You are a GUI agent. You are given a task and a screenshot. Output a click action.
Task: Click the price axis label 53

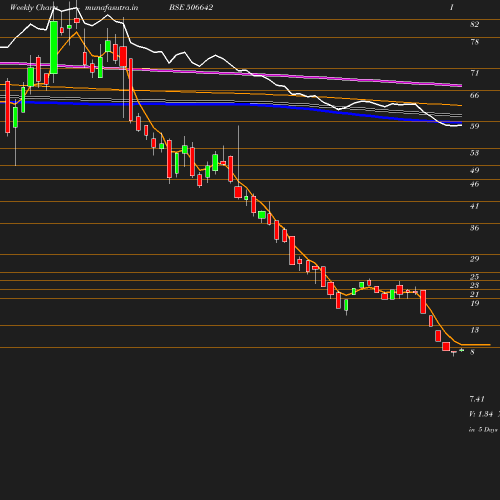(474, 153)
